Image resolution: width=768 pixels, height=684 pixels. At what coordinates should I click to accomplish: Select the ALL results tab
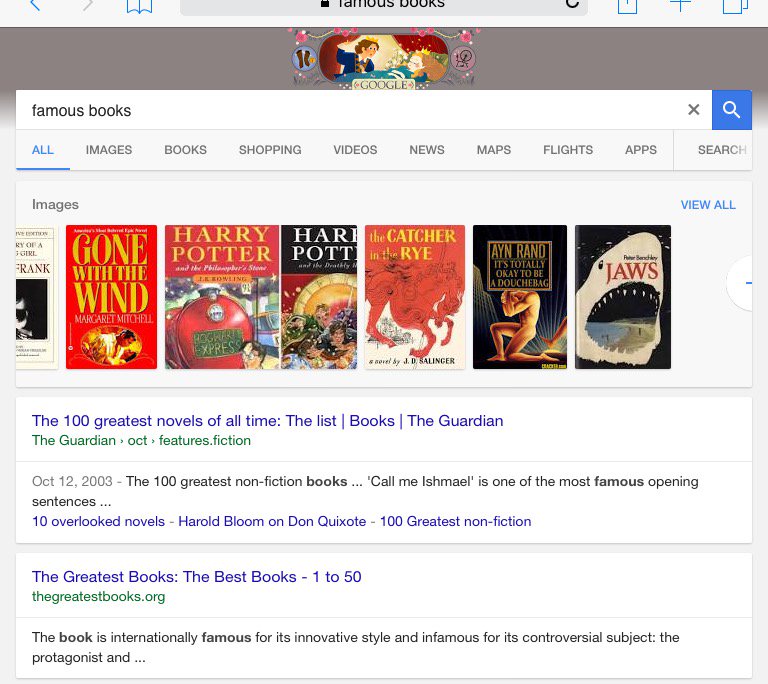click(x=43, y=150)
